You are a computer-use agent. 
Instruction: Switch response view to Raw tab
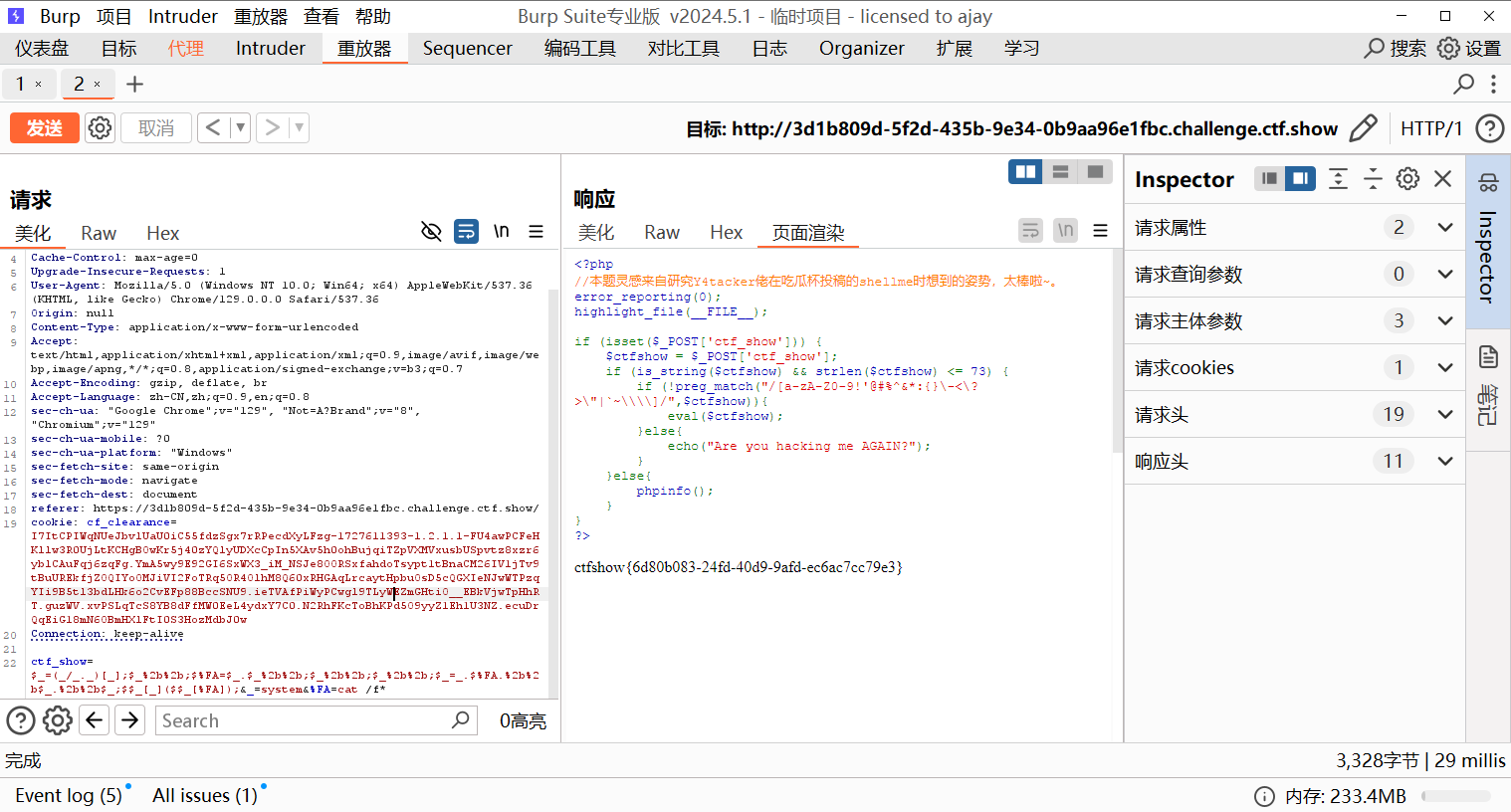coord(661,233)
